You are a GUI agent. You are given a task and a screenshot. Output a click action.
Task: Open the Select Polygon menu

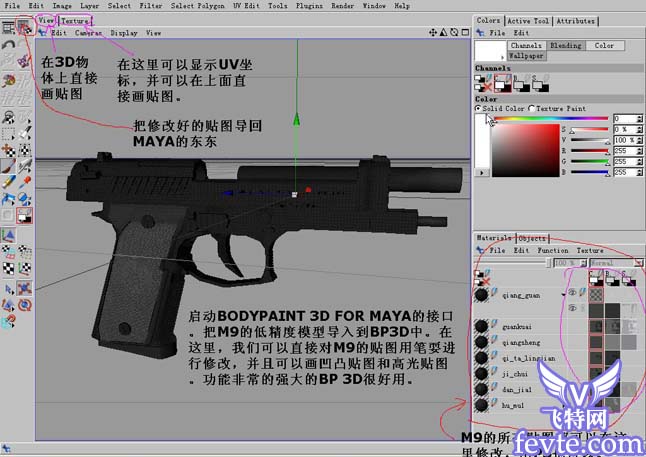click(x=197, y=6)
